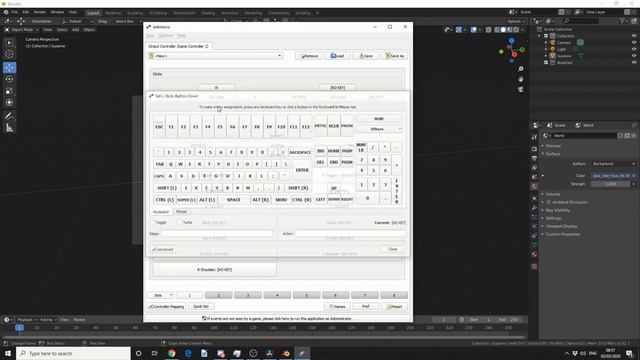This screenshot has width=640, height=360.
Task: Select the Cursor tool in Blender toolbar
Action: pos(9,54)
